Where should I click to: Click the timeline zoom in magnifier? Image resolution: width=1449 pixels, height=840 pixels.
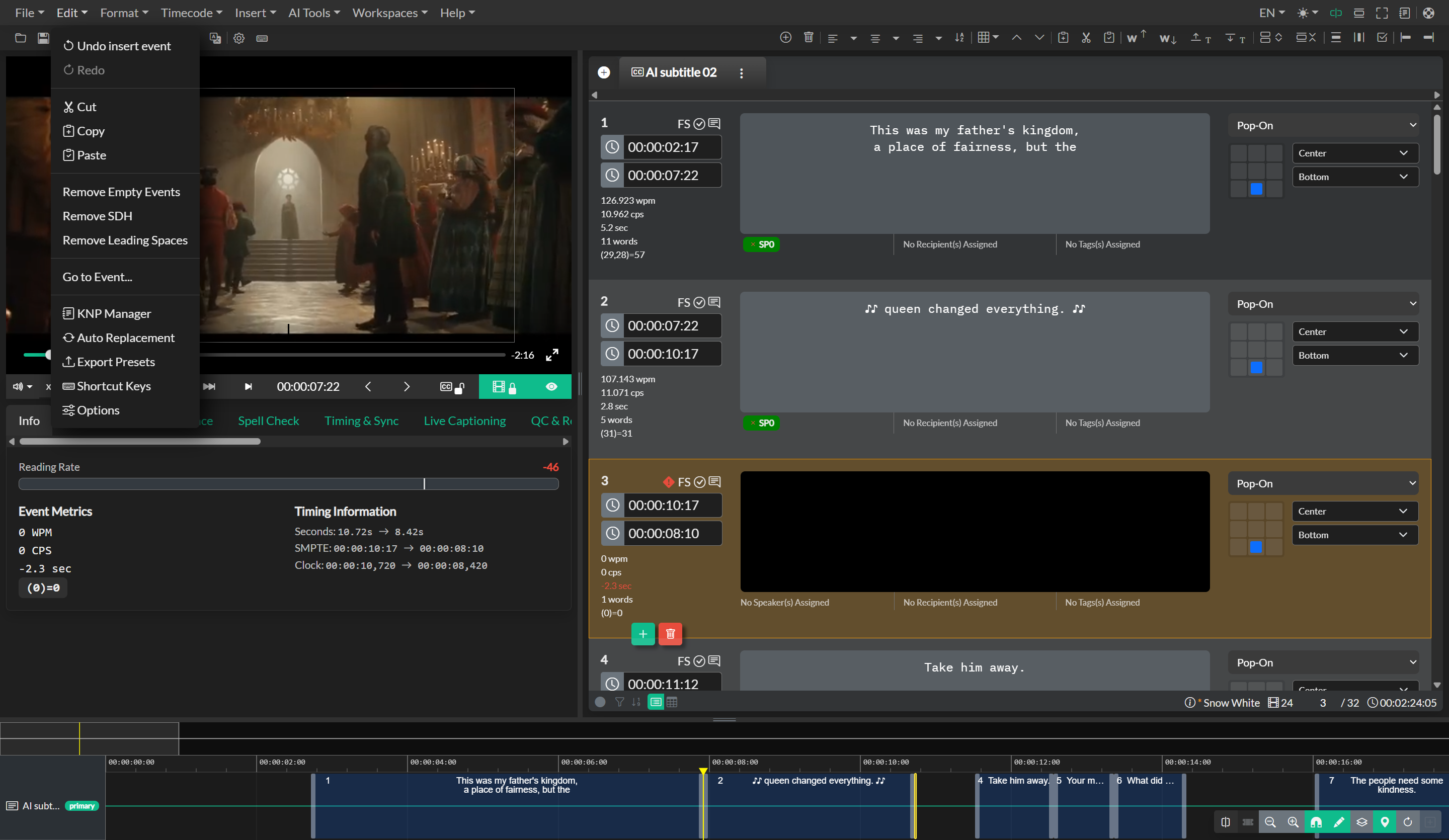tap(1293, 821)
